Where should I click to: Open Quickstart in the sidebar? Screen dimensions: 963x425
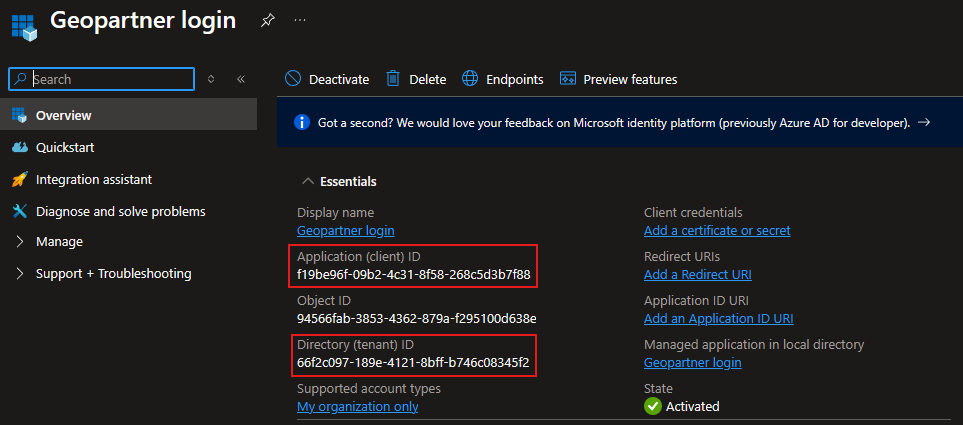pos(65,147)
